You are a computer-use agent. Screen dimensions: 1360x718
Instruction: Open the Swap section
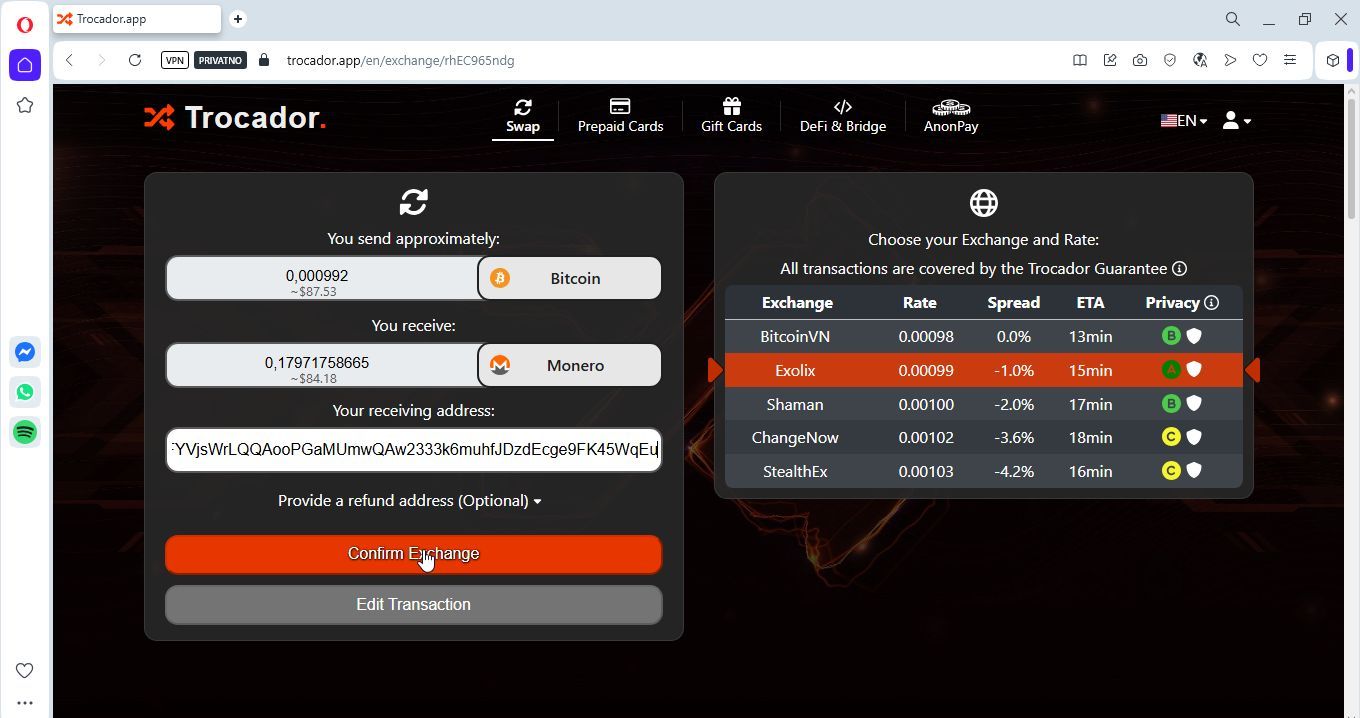click(523, 117)
